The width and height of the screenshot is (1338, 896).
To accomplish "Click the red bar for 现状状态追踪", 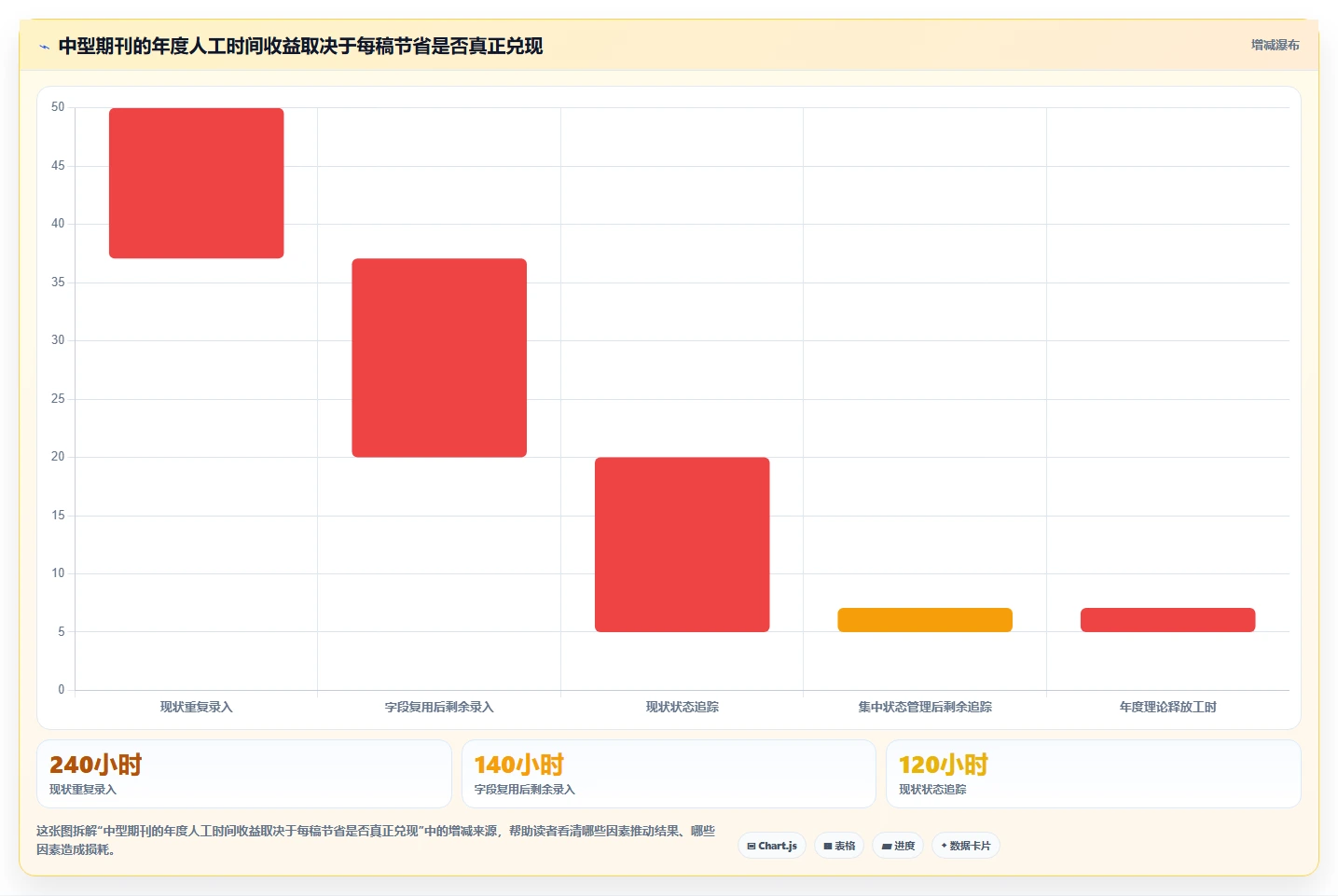I will click(x=683, y=544).
